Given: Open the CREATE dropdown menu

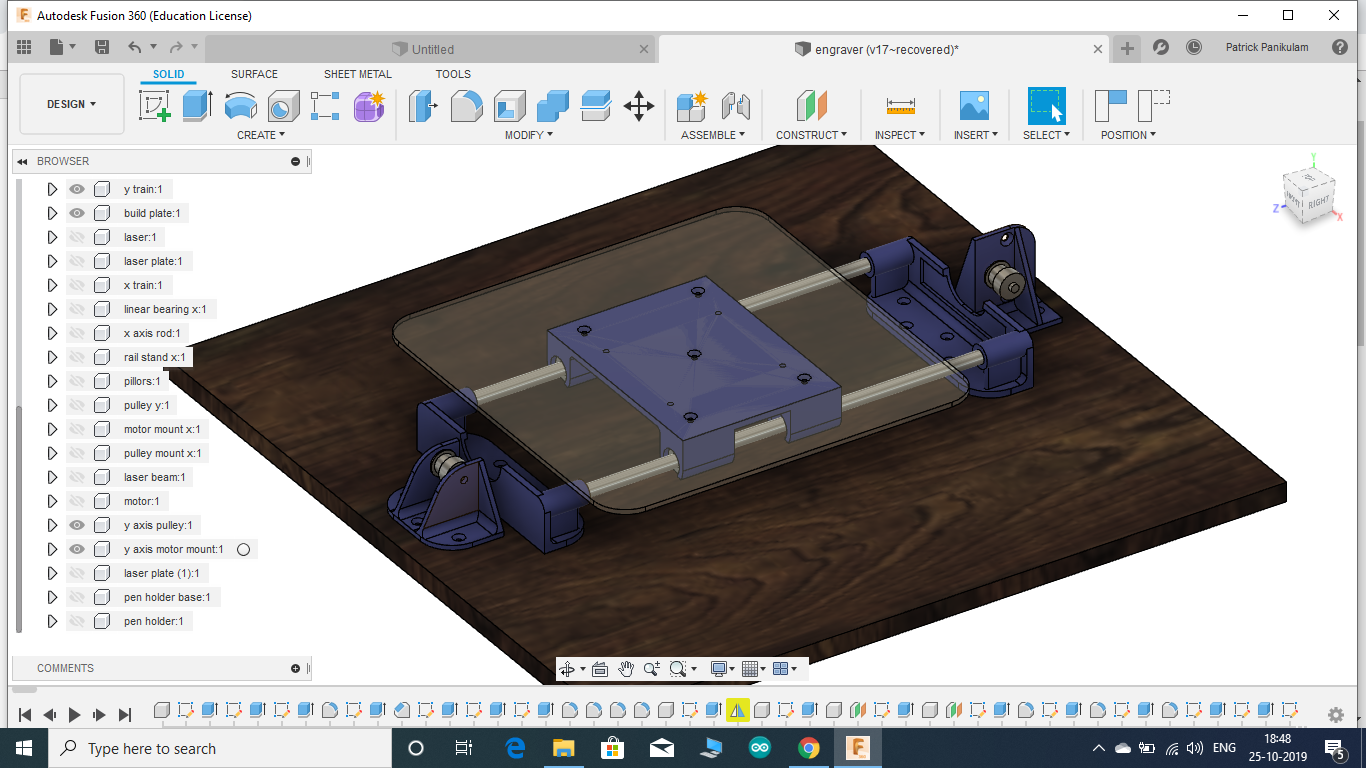Looking at the screenshot, I should click(261, 135).
